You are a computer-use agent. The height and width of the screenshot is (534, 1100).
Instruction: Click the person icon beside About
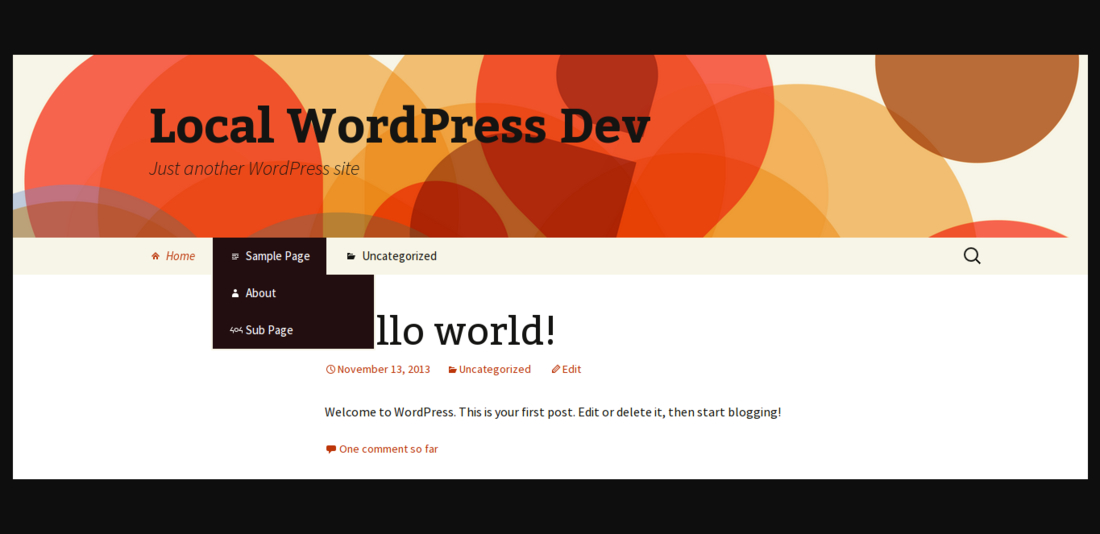[235, 293]
